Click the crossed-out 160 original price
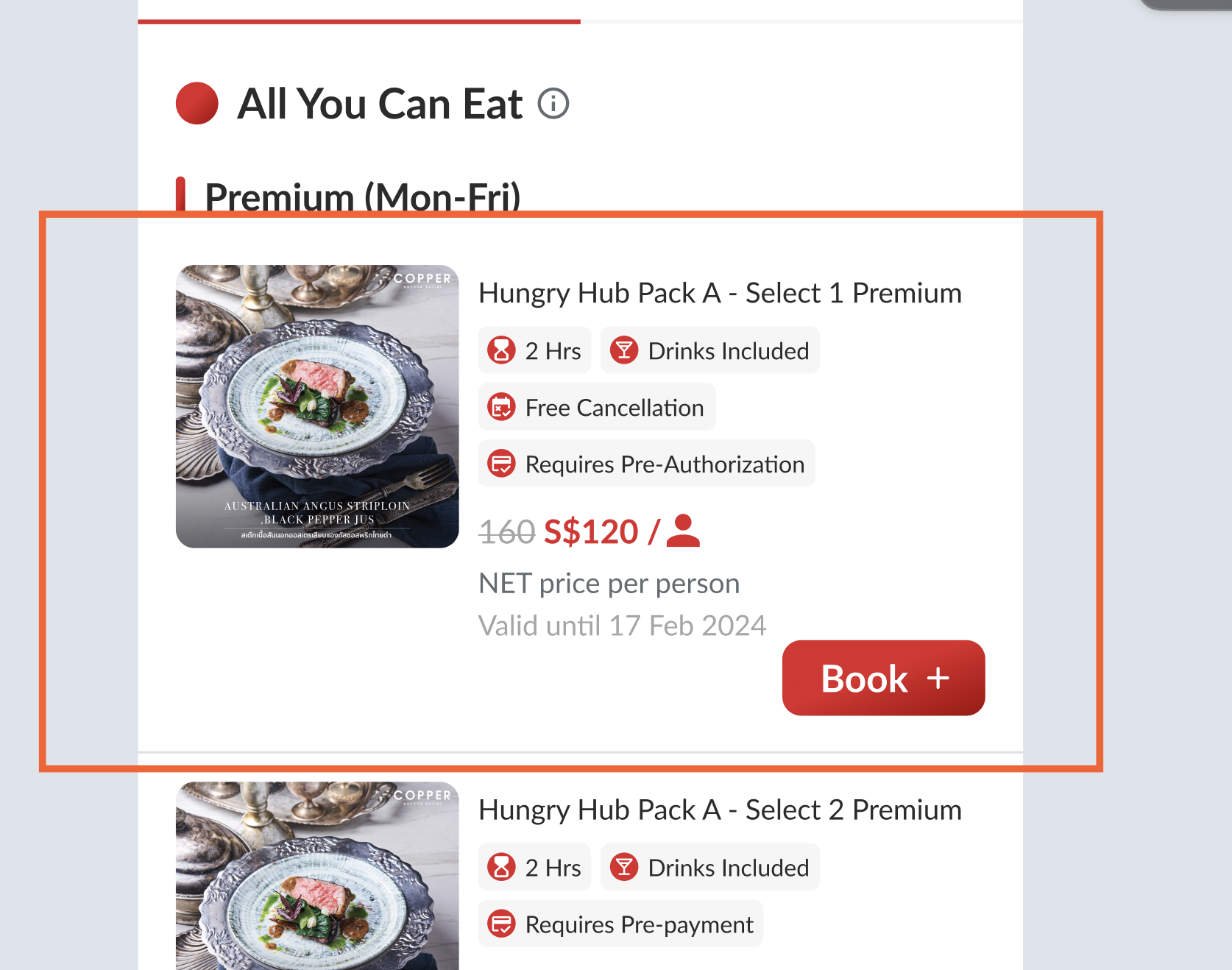 [x=507, y=532]
